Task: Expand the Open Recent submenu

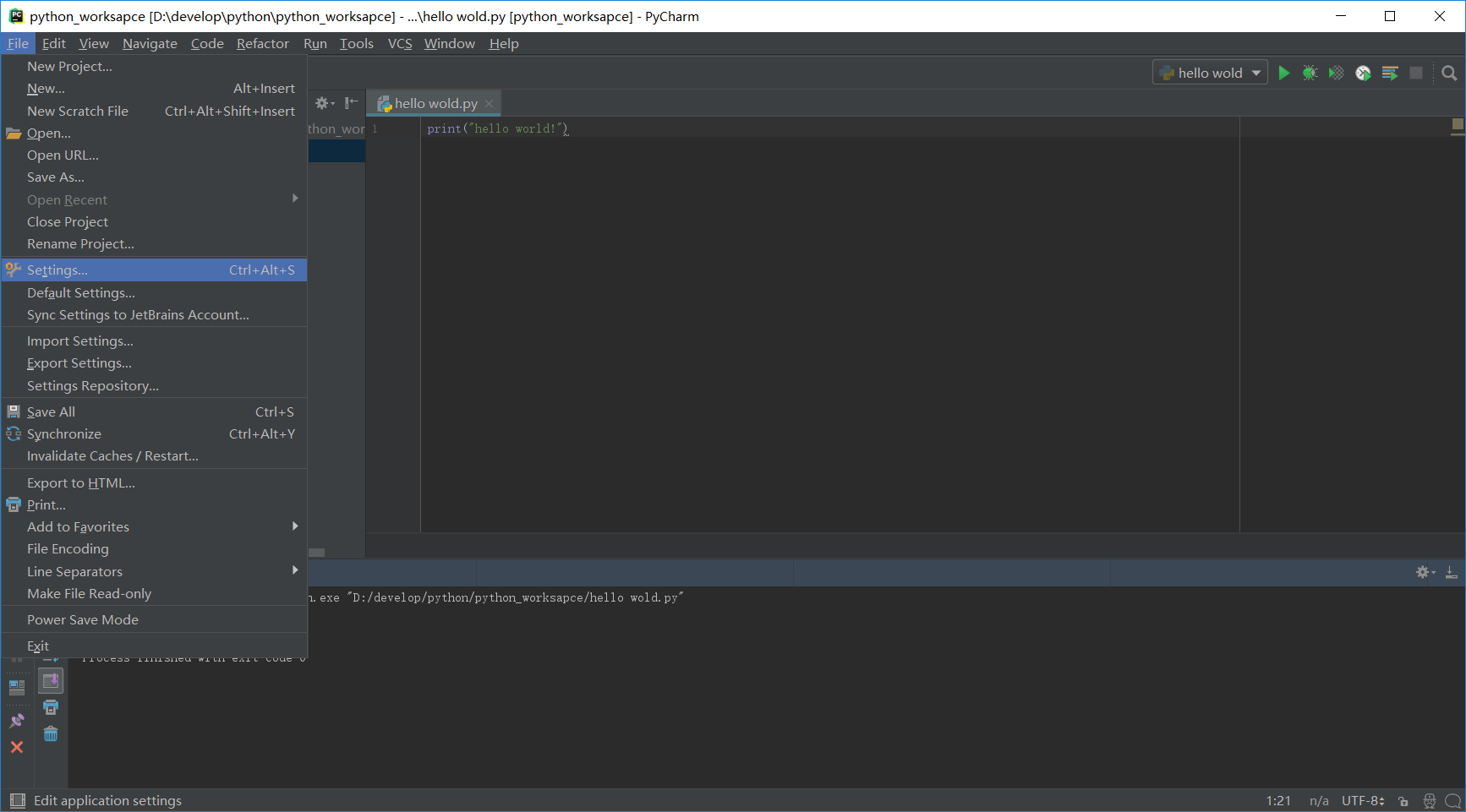Action: pyautogui.click(x=154, y=199)
